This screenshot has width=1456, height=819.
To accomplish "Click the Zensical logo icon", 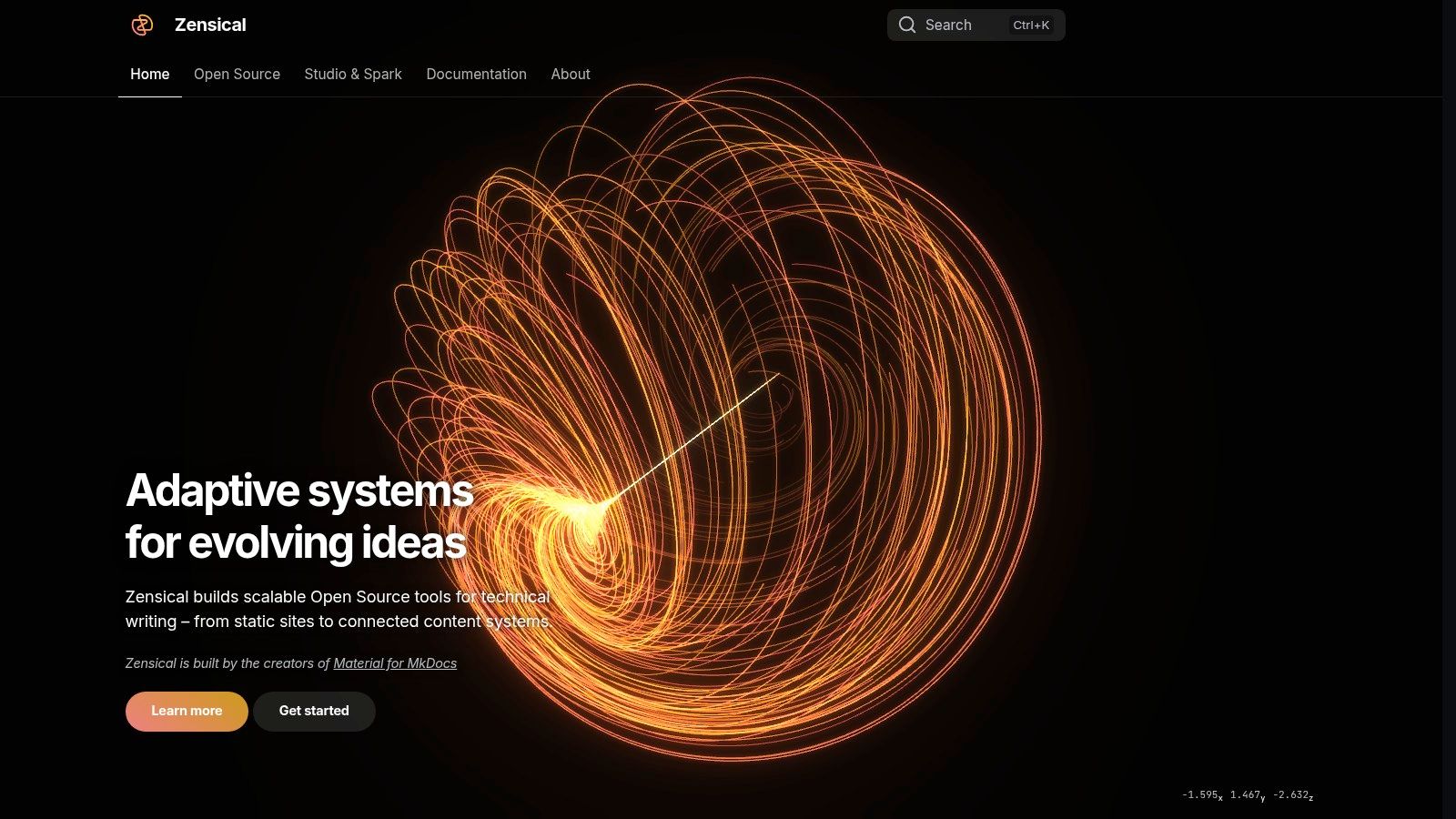I will click(x=142, y=25).
